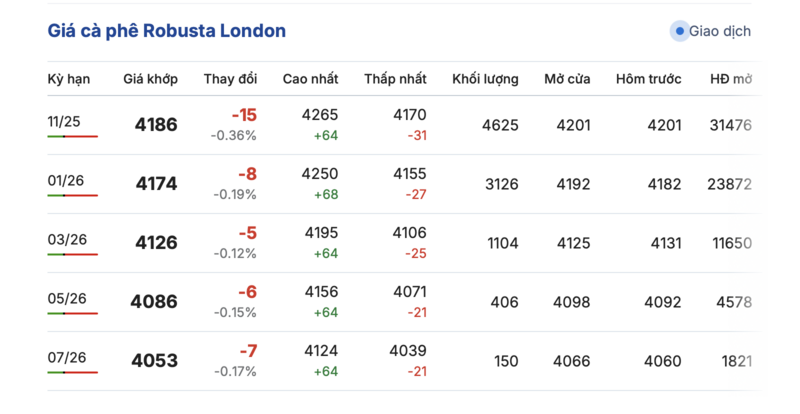Click the price range bar under 03/26
The height and width of the screenshot is (414, 800).
coord(72,255)
